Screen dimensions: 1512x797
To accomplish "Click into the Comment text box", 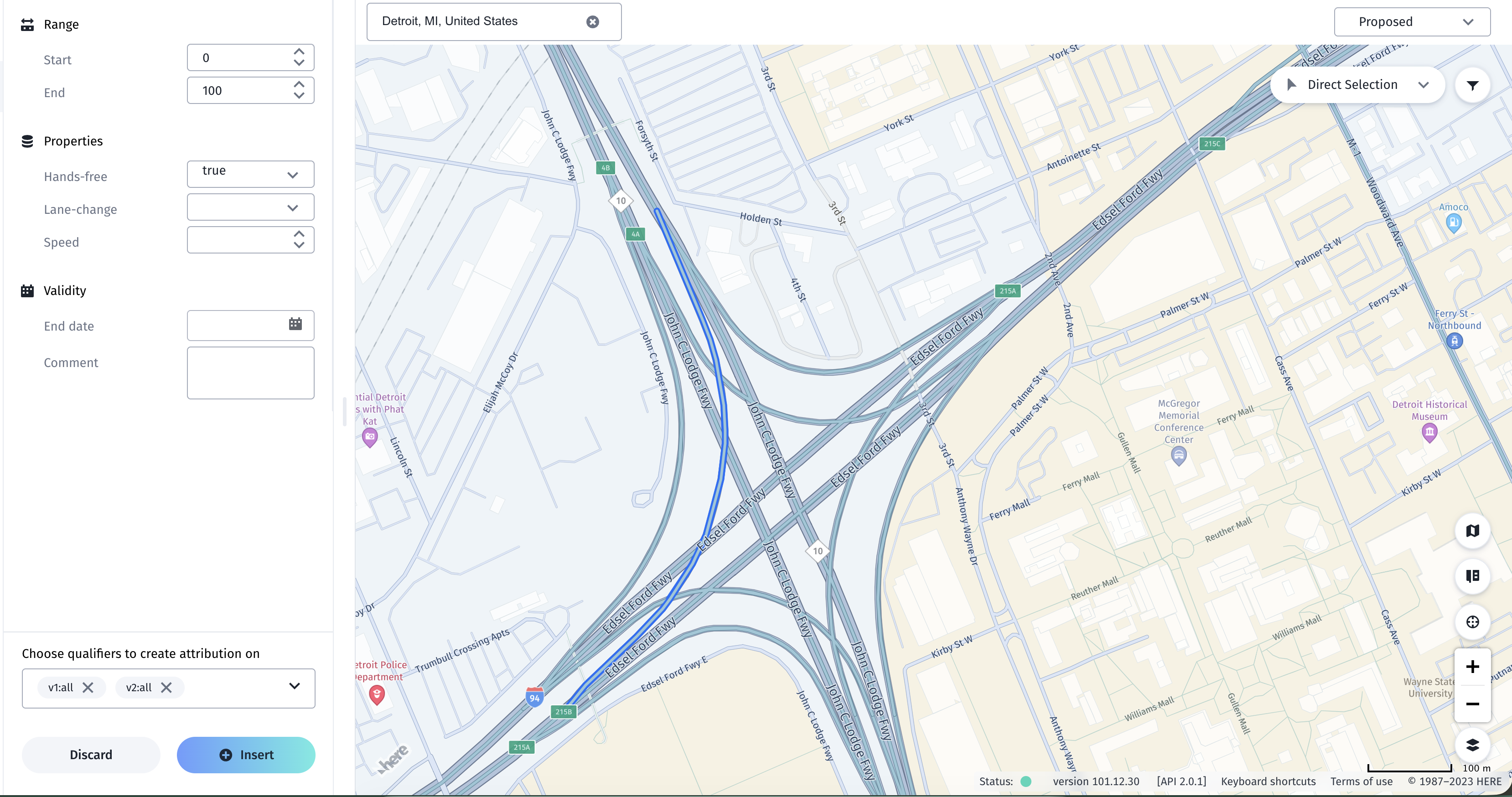I will tap(250, 373).
